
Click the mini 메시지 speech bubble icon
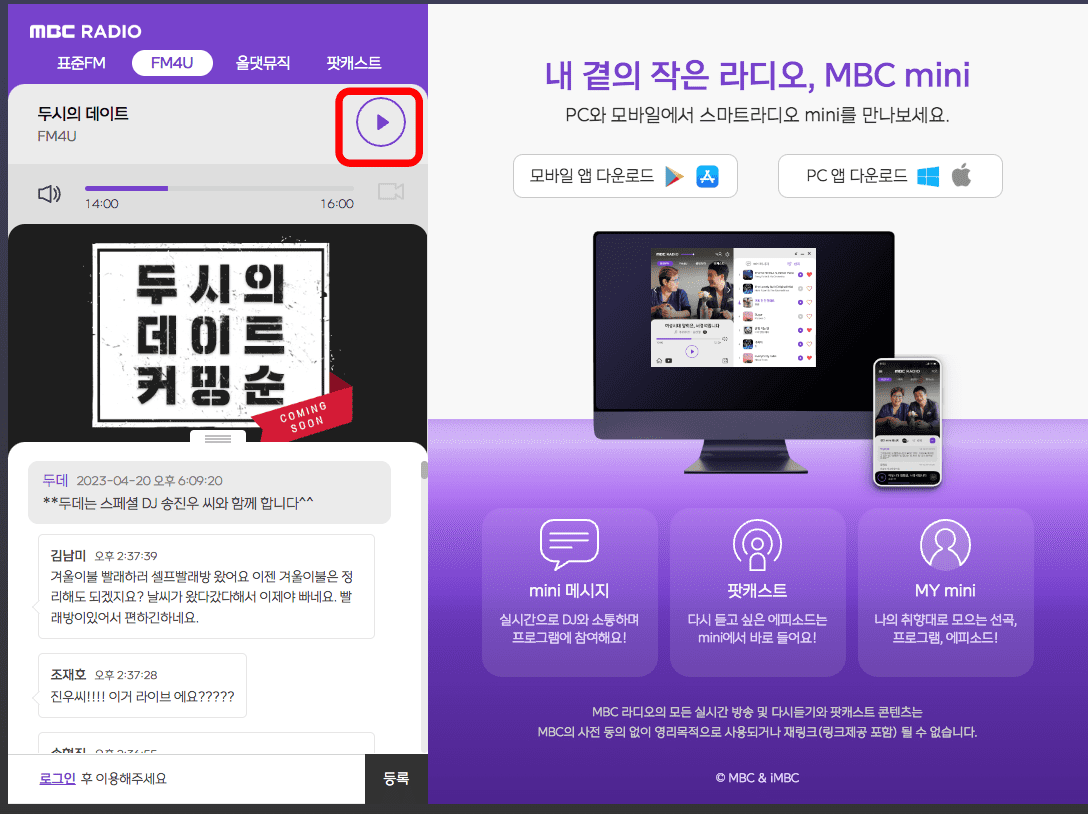click(569, 544)
